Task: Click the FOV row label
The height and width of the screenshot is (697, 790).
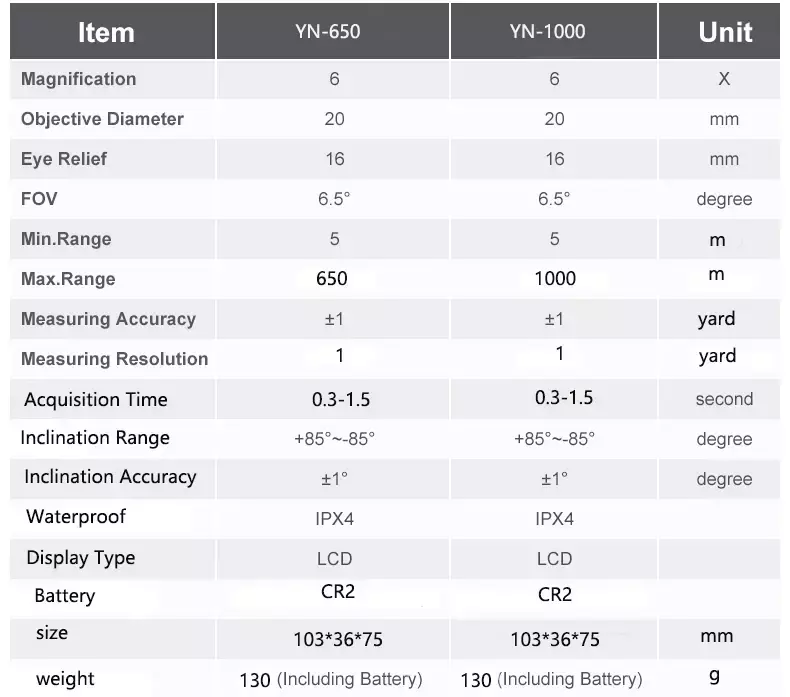Action: pyautogui.click(x=39, y=199)
